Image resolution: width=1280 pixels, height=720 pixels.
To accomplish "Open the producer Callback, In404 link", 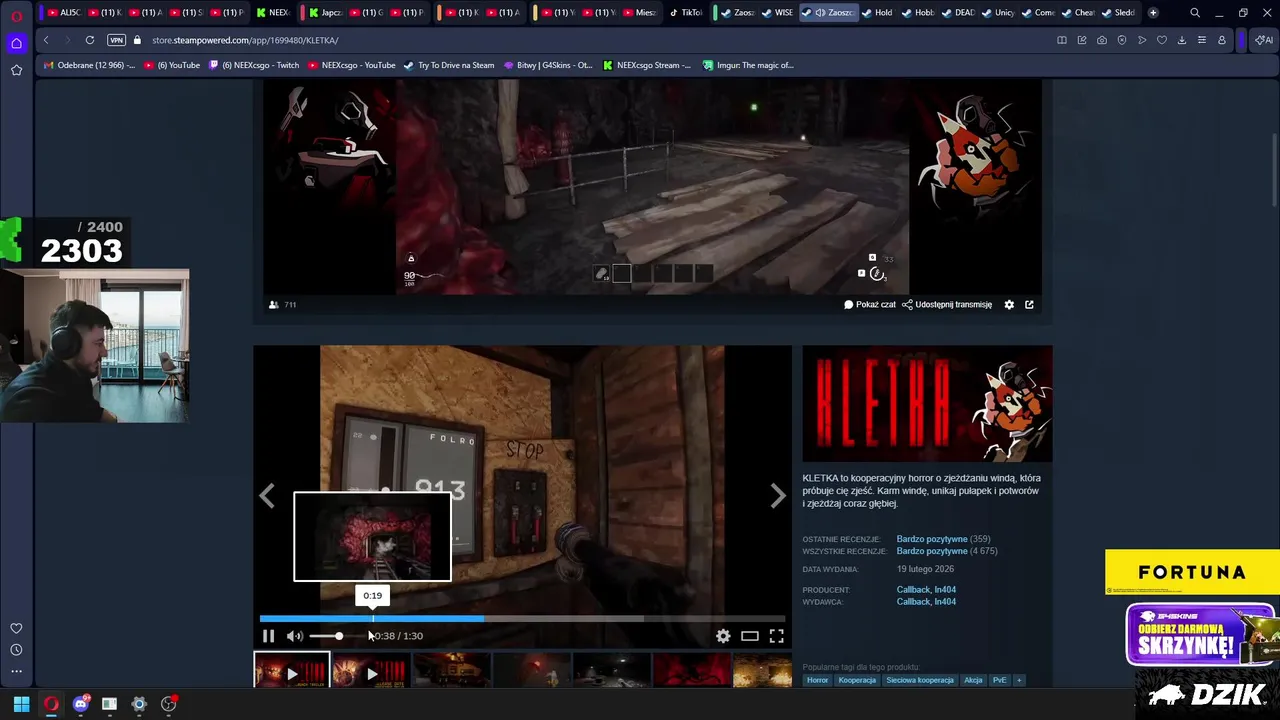I will click(926, 590).
